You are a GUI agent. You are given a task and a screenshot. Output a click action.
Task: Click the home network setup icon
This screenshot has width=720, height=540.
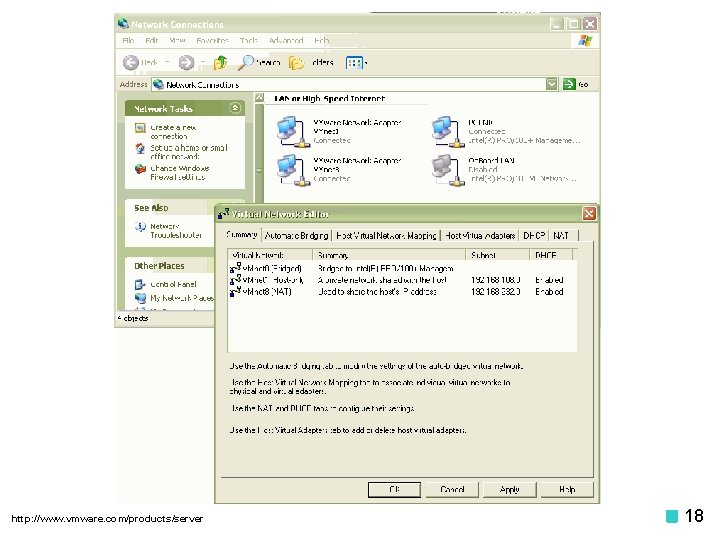[140, 148]
